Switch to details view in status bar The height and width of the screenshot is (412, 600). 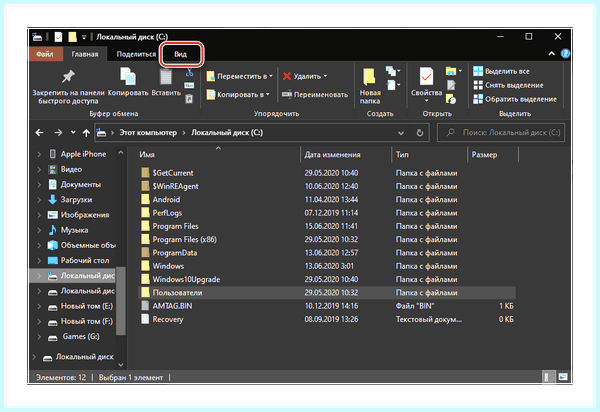(x=548, y=377)
